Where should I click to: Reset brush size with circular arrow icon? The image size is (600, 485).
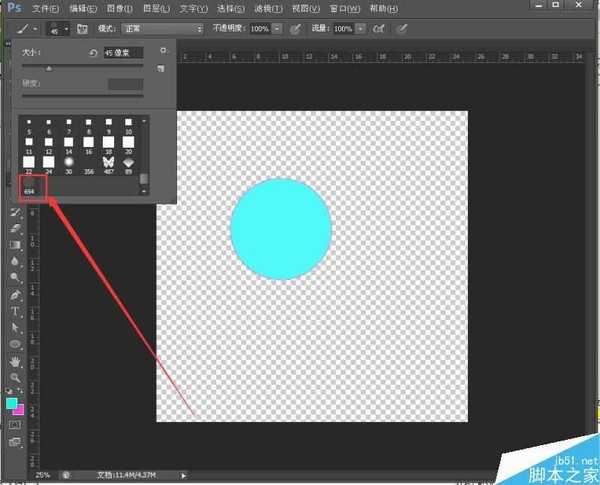tap(93, 52)
